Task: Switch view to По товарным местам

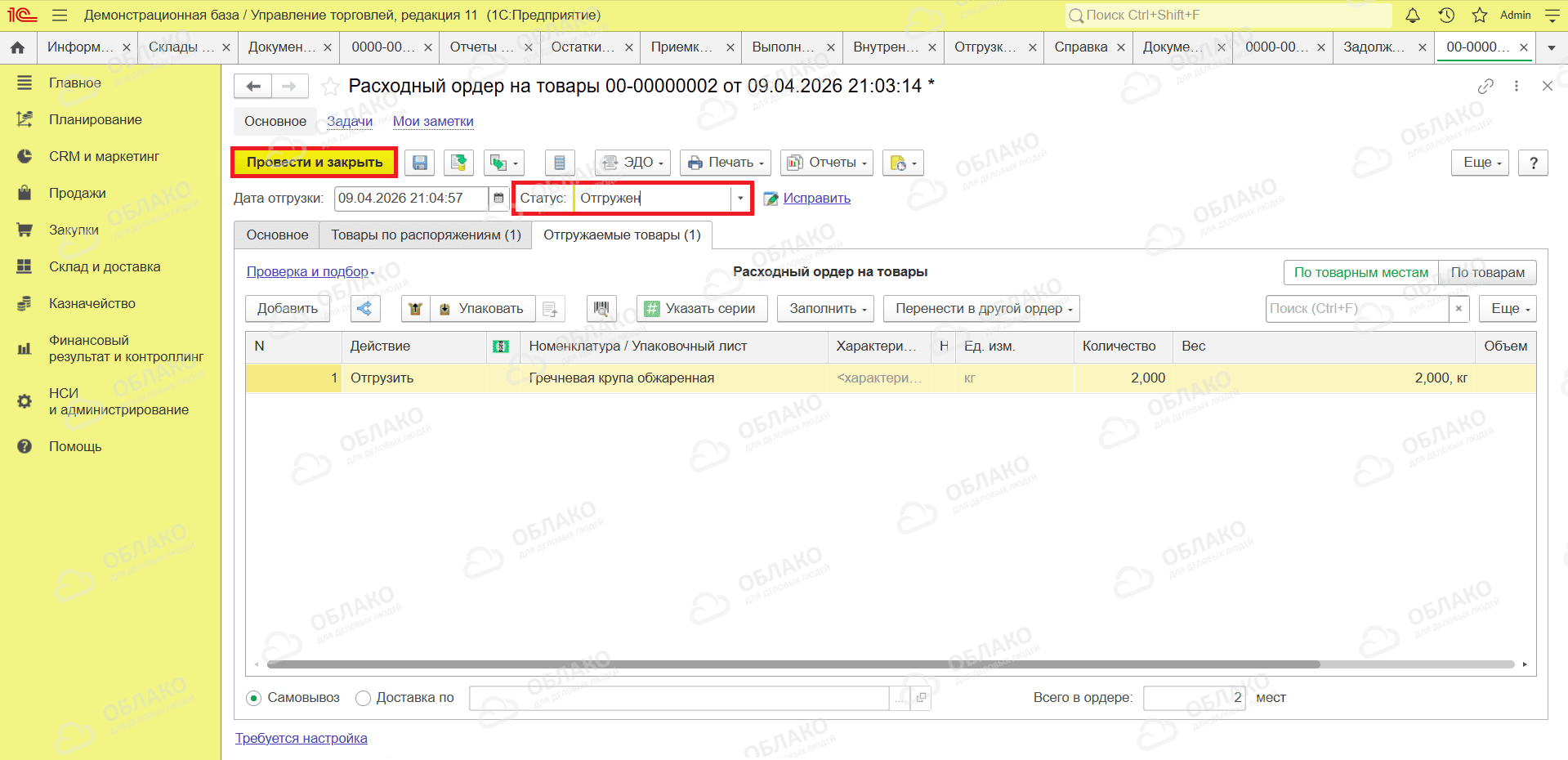Action: point(1361,272)
